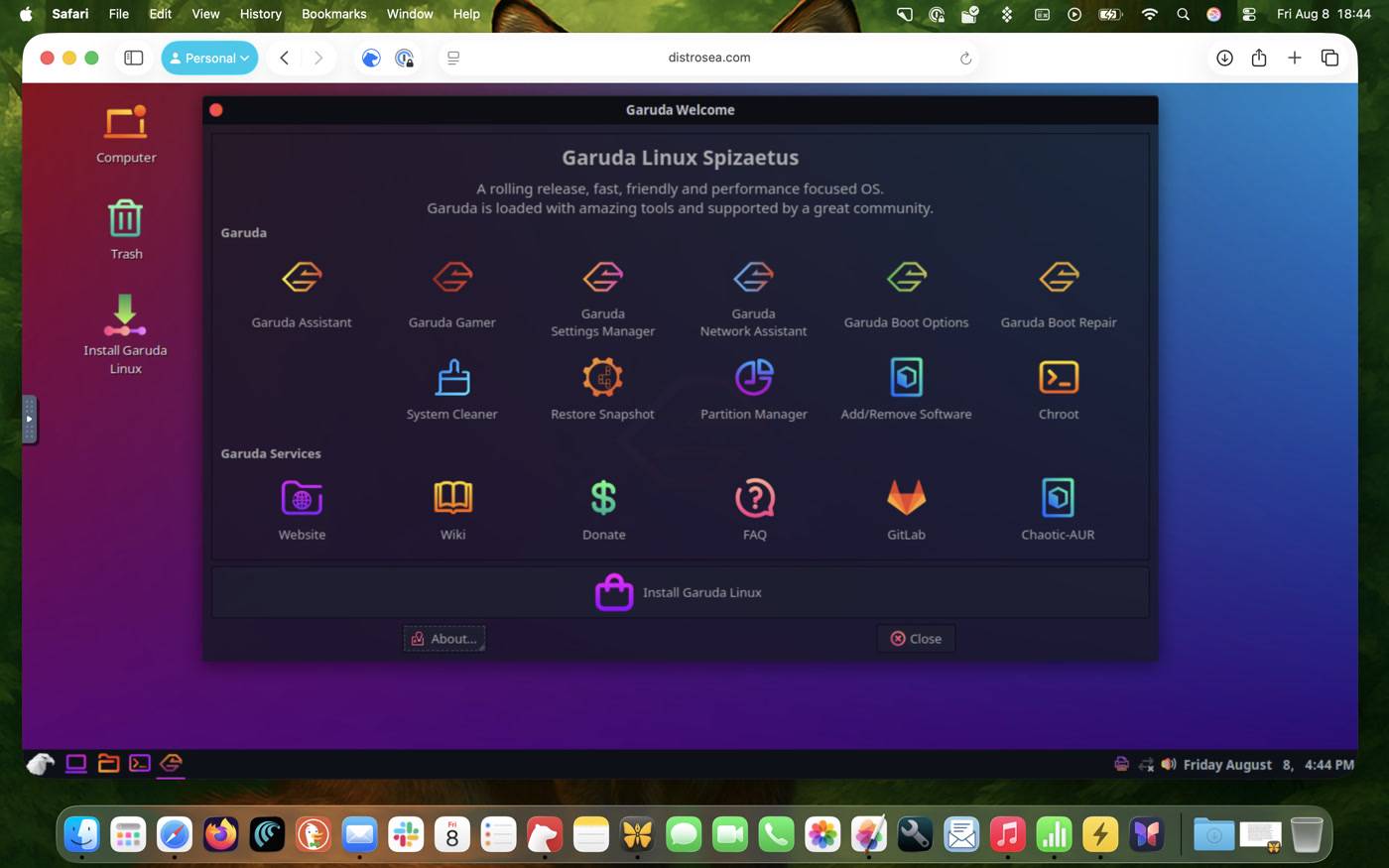Screen dimensions: 1389x868
Task: Click the volume icon in Garuda panel
Action: [1169, 765]
